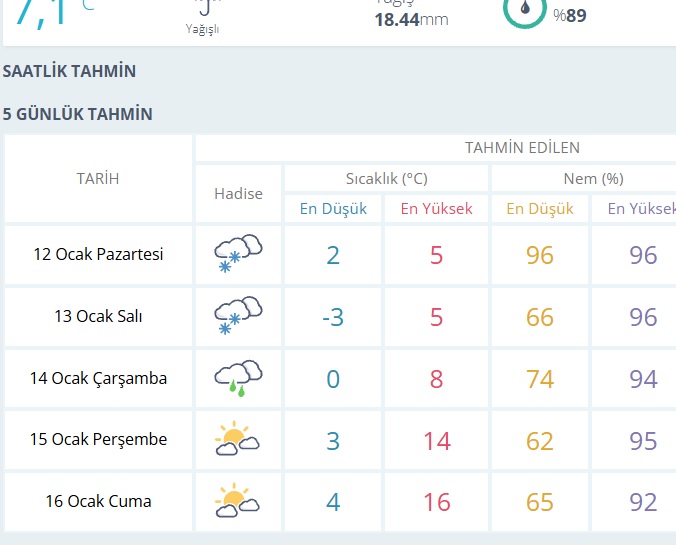Click the humidity droplet gauge icon

pos(525,10)
